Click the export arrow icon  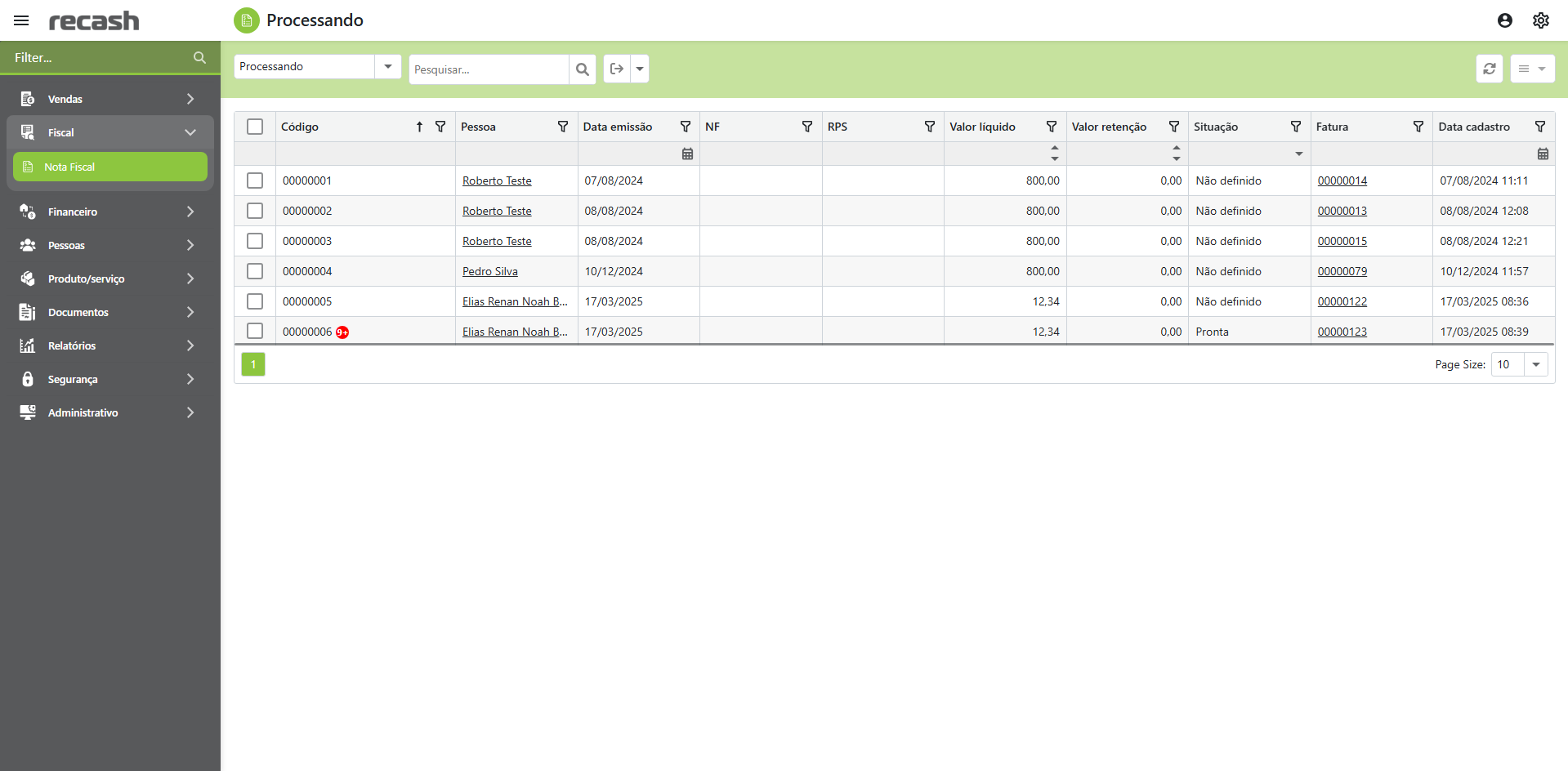617,69
